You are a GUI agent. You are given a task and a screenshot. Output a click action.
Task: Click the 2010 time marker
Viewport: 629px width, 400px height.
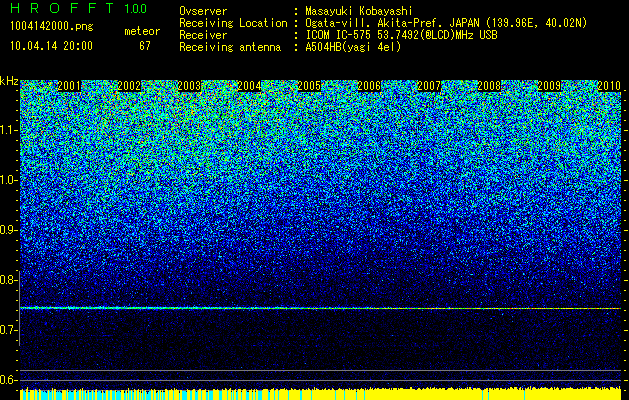tap(609, 86)
